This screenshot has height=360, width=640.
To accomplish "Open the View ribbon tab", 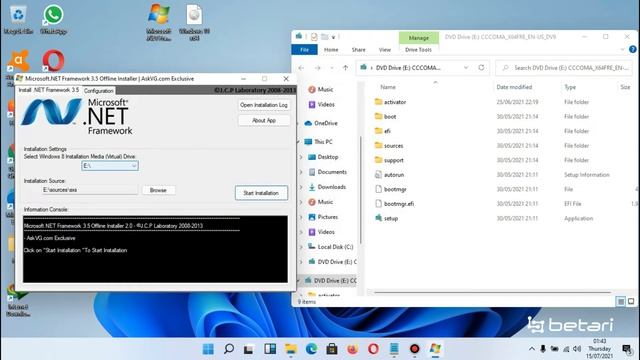I will tap(385, 49).
